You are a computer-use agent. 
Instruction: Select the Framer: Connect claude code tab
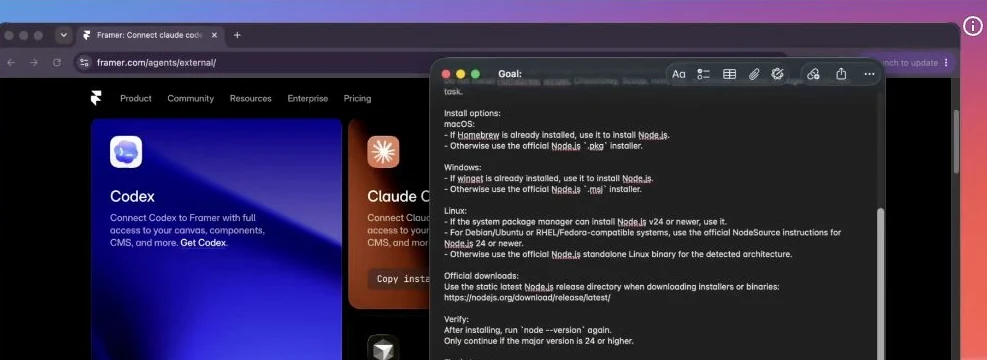[150, 35]
